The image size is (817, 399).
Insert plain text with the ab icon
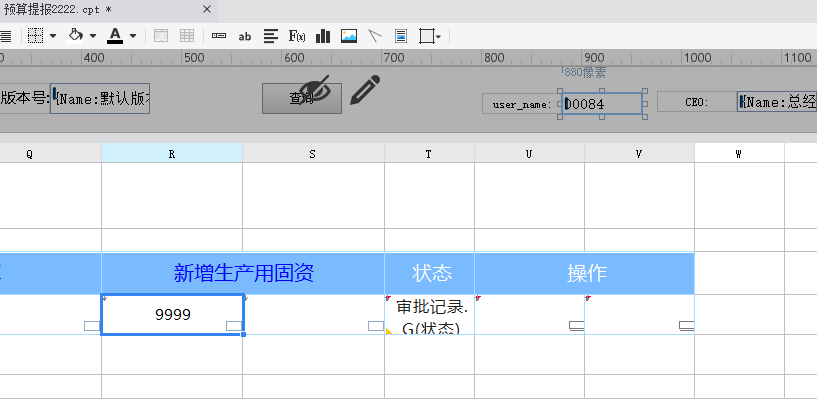click(244, 36)
